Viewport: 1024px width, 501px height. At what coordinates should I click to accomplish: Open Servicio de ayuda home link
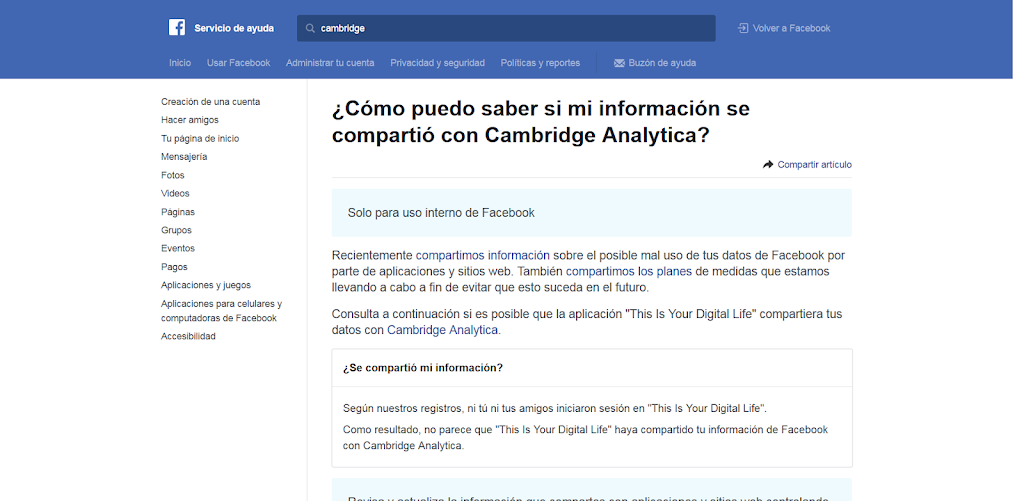(234, 28)
